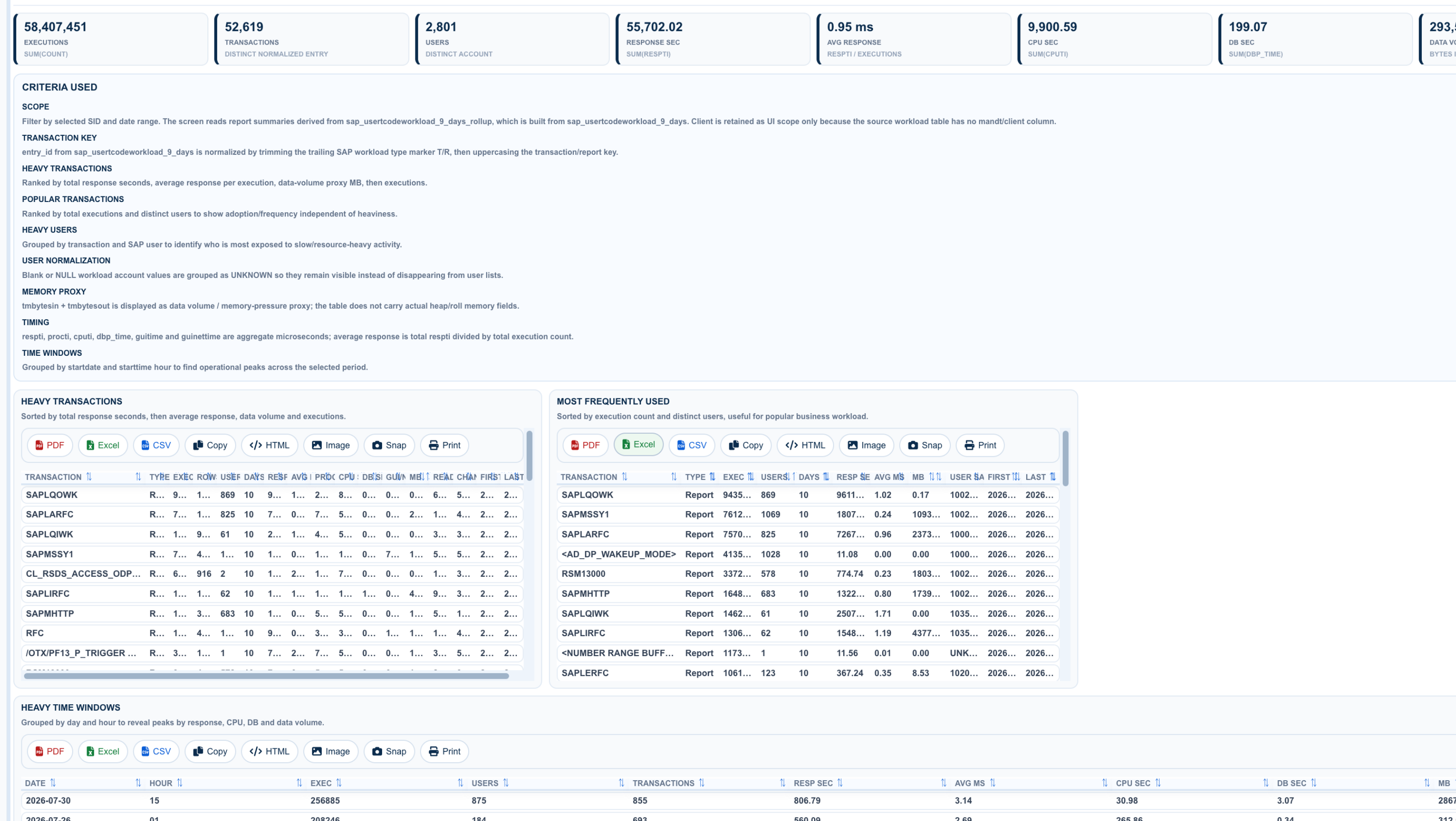Export Heavy Time Windows as PDF
This screenshot has width=1456, height=821.
[x=50, y=751]
